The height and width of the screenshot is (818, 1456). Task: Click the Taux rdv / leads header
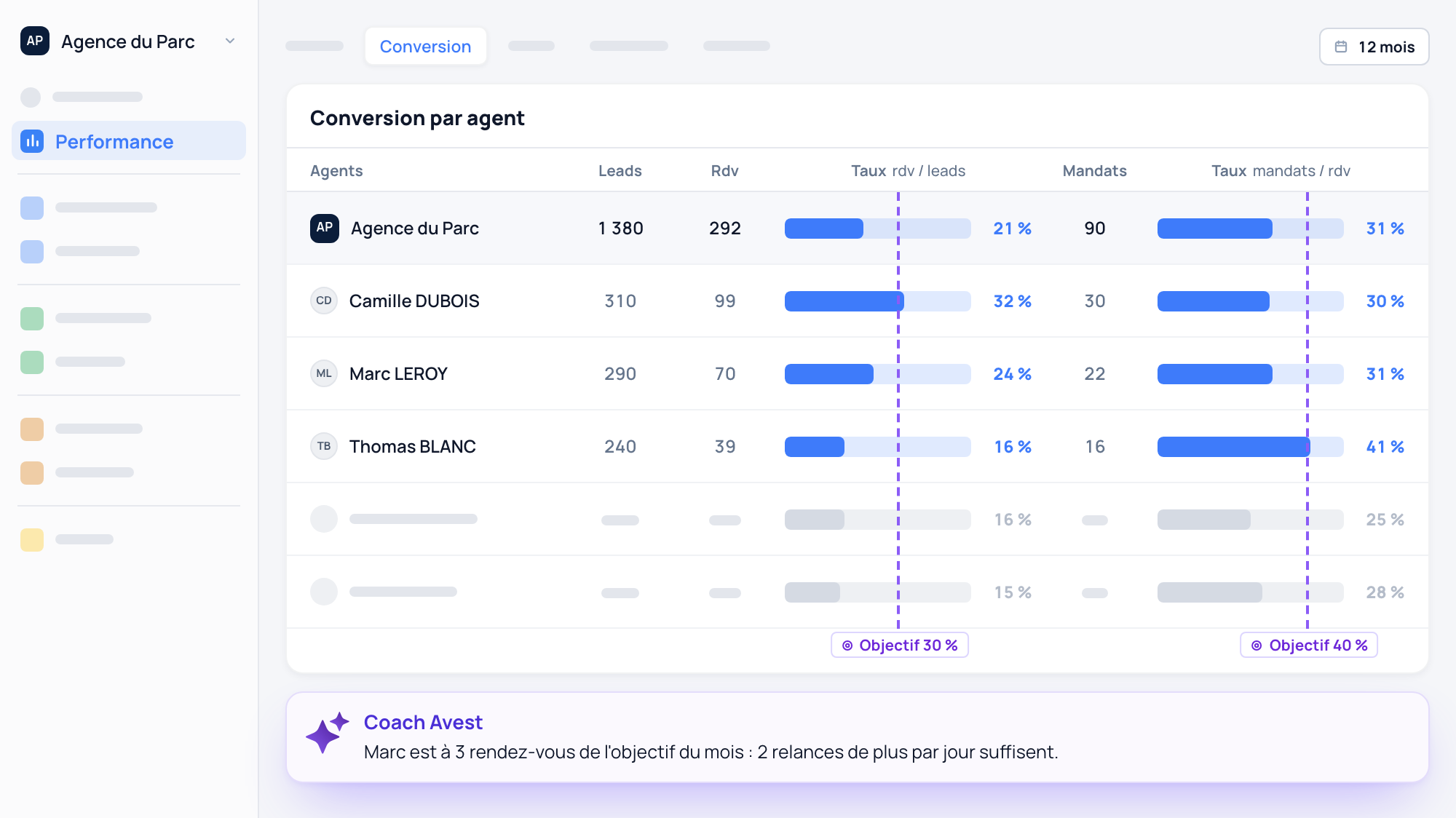(909, 171)
